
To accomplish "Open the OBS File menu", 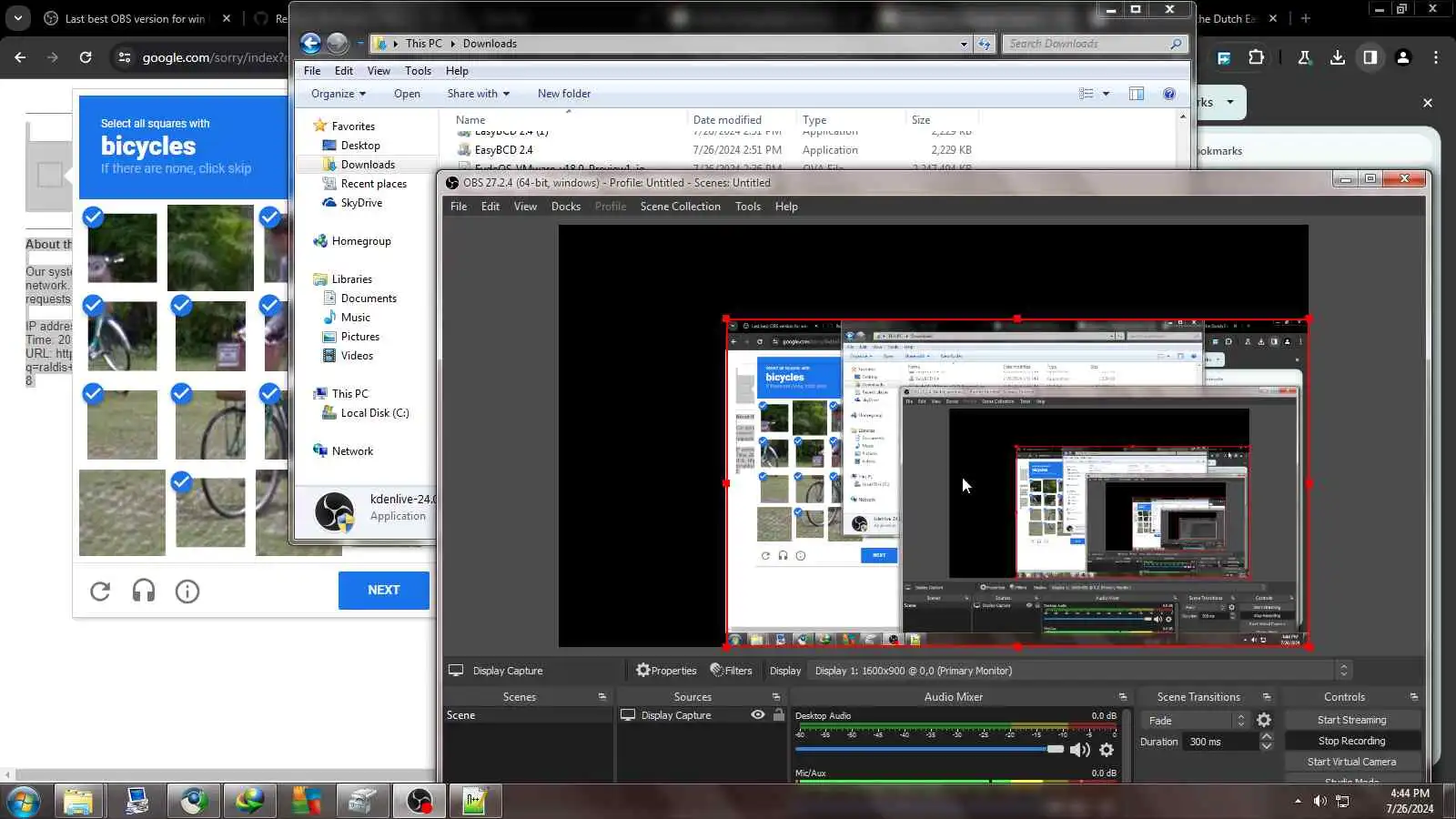I will click(459, 207).
